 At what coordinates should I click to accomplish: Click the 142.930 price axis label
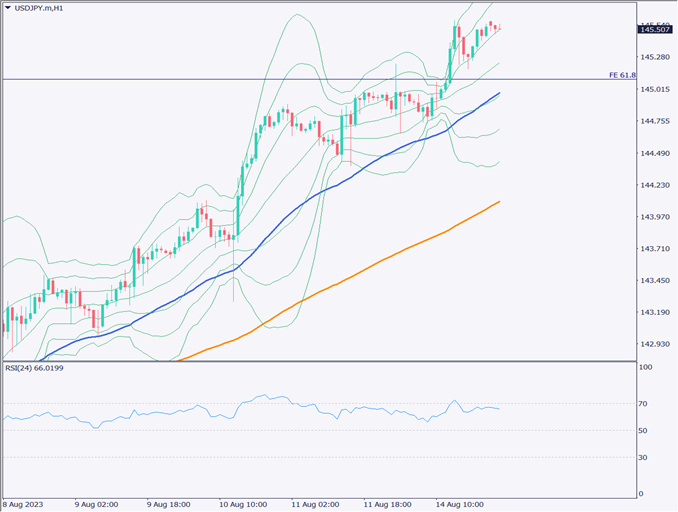tap(655, 344)
